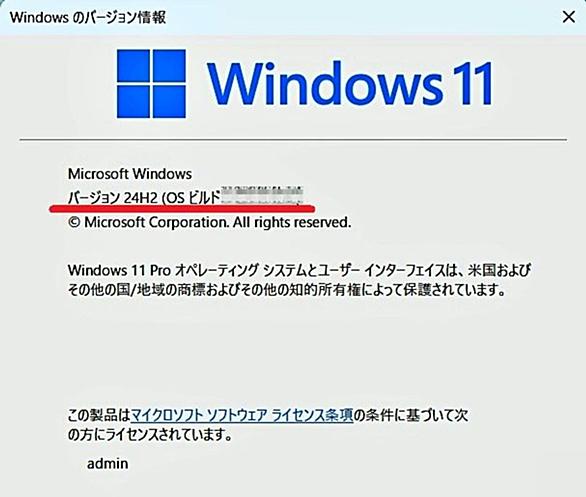Click the top-right pane of Windows logo
The image size is (586, 497).
(169, 66)
